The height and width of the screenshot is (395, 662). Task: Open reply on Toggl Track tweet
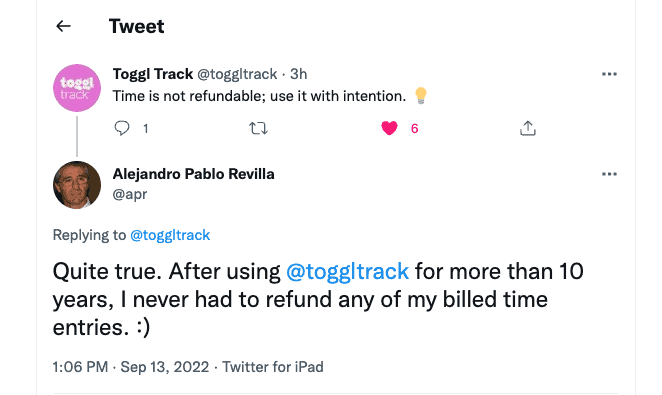coord(122,128)
